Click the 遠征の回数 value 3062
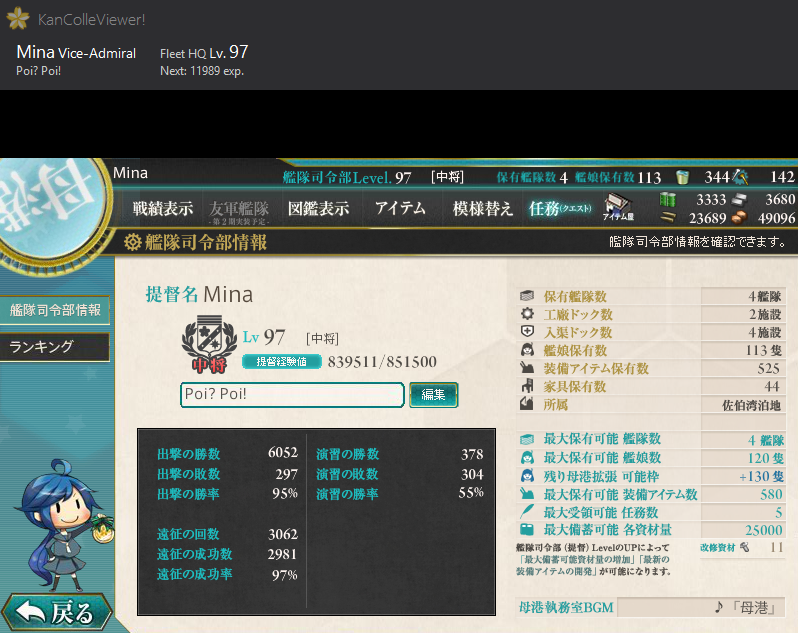The width and height of the screenshot is (798, 633). (283, 534)
